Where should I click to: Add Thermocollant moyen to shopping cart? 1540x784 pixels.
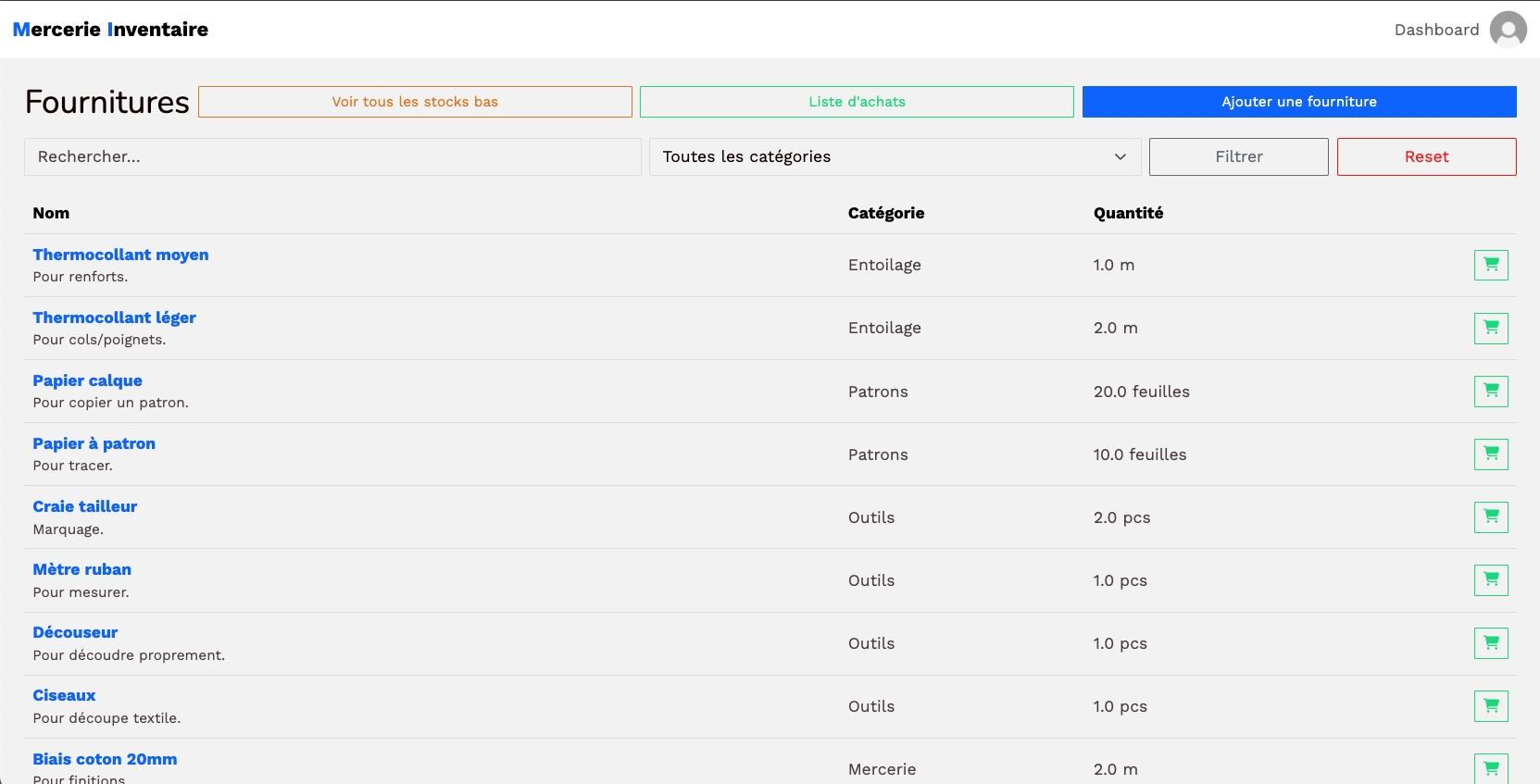click(x=1491, y=265)
